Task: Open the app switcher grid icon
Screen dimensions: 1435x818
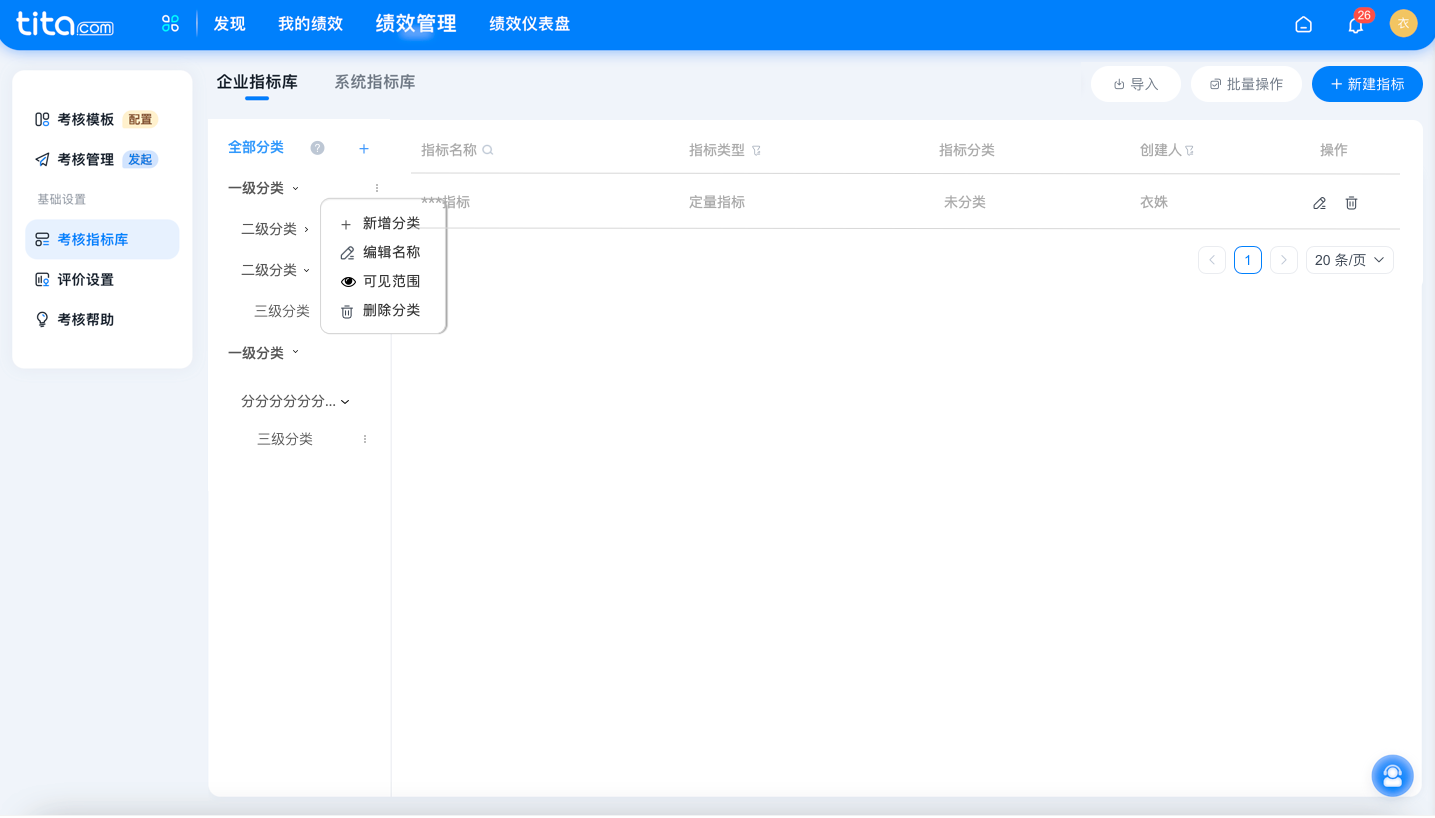Action: click(x=170, y=24)
